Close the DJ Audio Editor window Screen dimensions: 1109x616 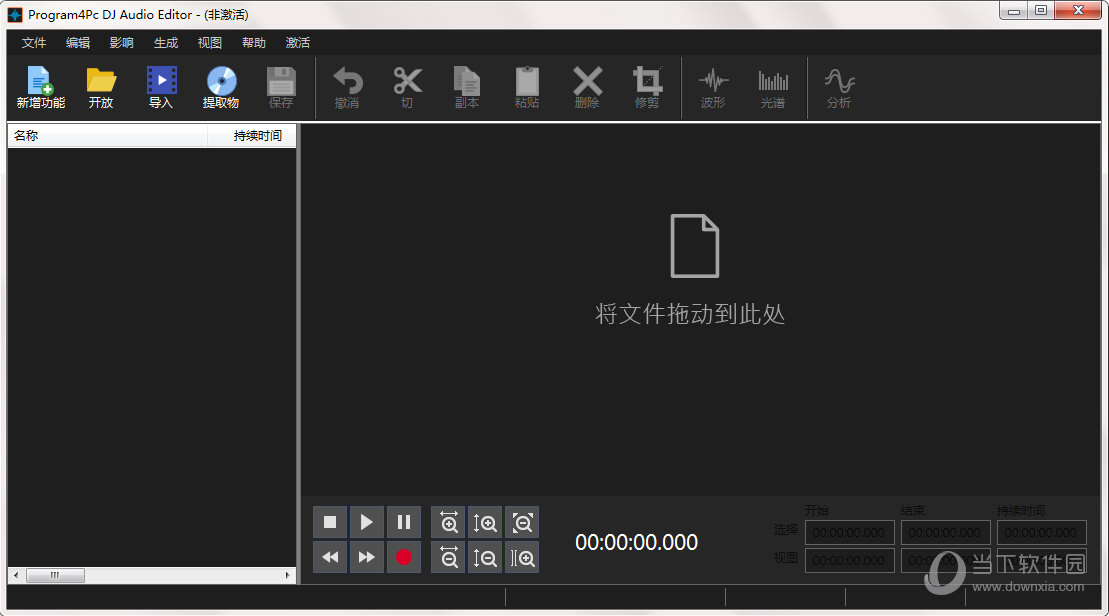tap(1078, 11)
